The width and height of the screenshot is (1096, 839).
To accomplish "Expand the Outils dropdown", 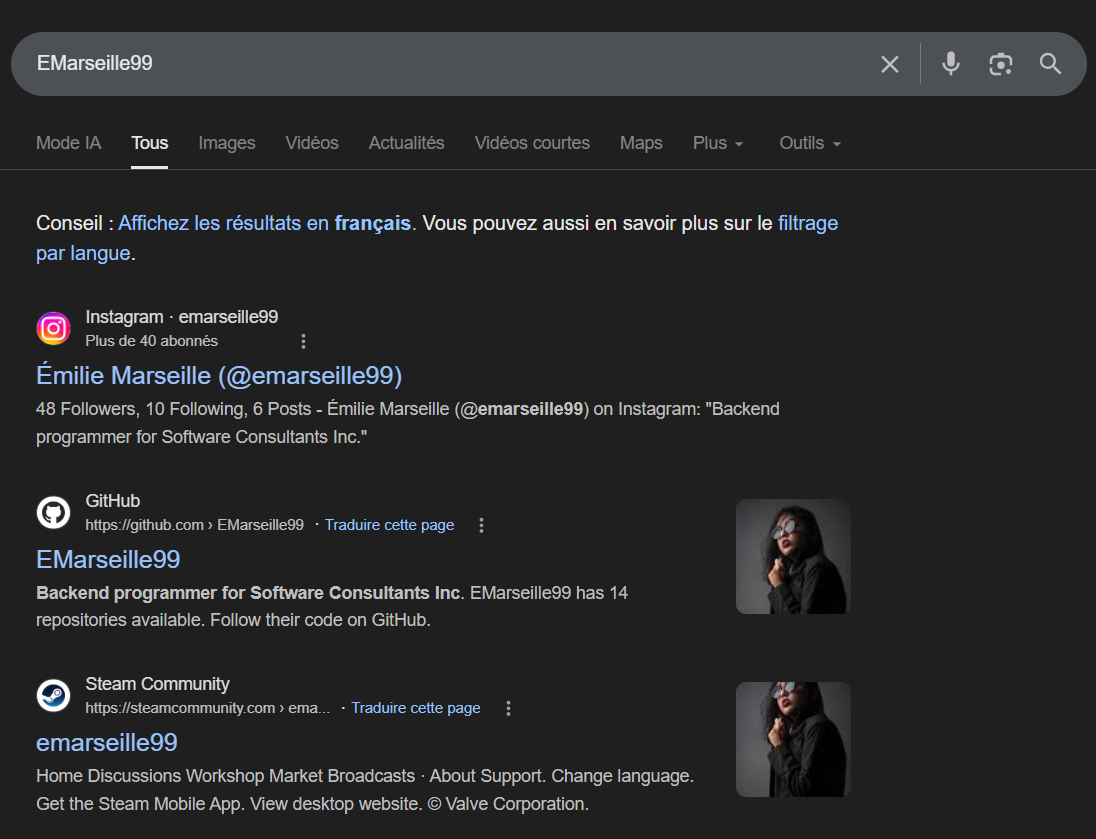I will point(810,143).
